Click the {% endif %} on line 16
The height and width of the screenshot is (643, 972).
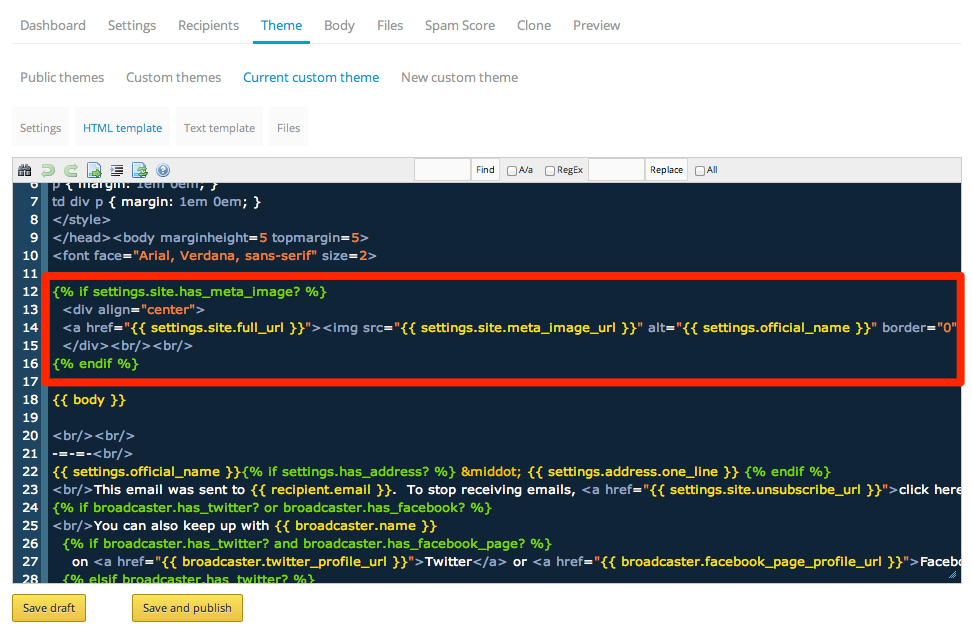(95, 364)
